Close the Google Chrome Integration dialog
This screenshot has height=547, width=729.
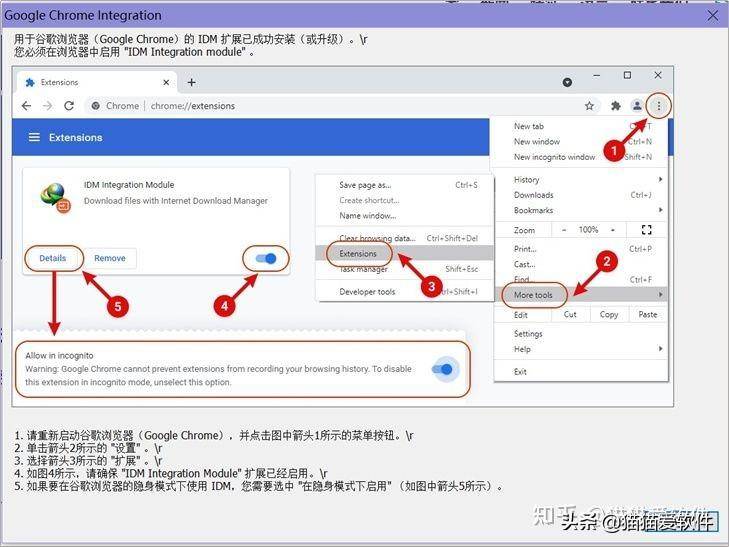712,15
